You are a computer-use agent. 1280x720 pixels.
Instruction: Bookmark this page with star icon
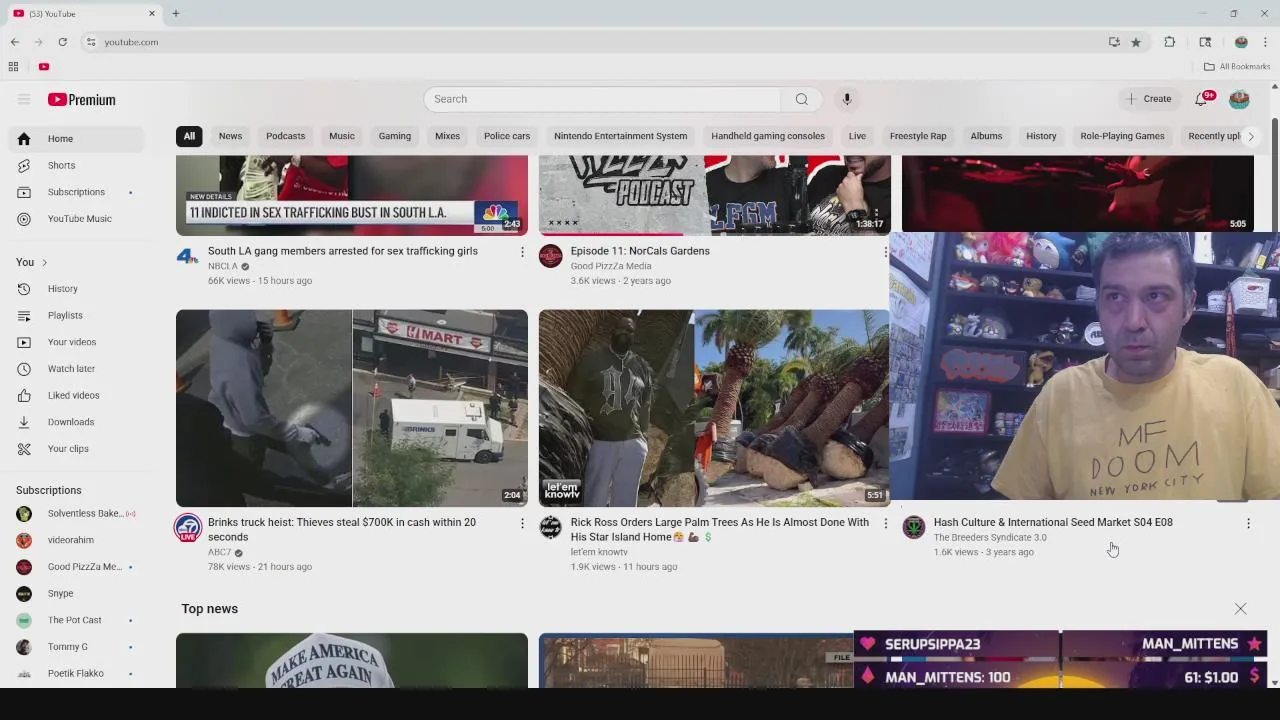[x=1136, y=42]
